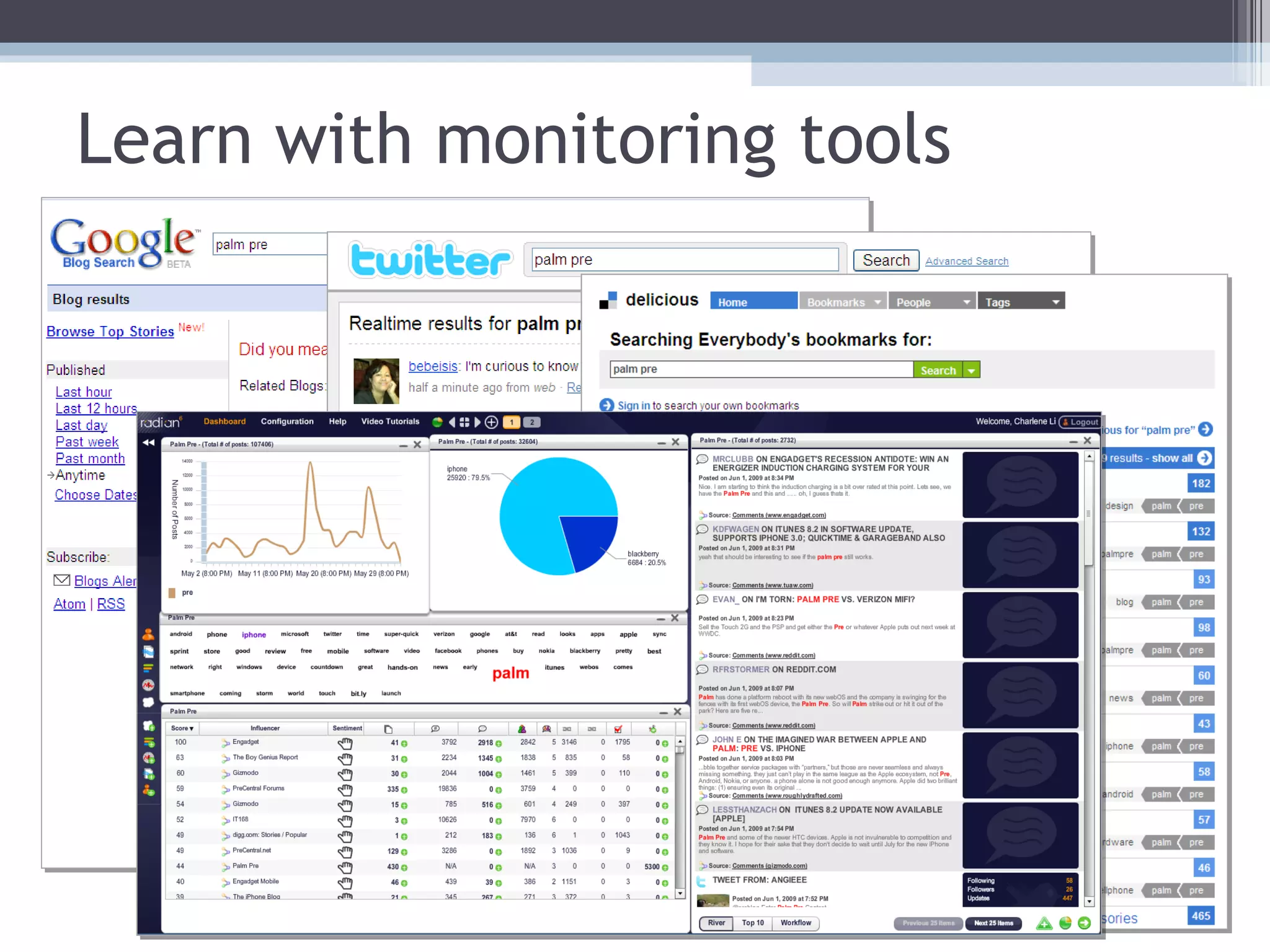The width and height of the screenshot is (1270, 952).
Task: Open the Configuration menu in Radian6
Action: [287, 421]
